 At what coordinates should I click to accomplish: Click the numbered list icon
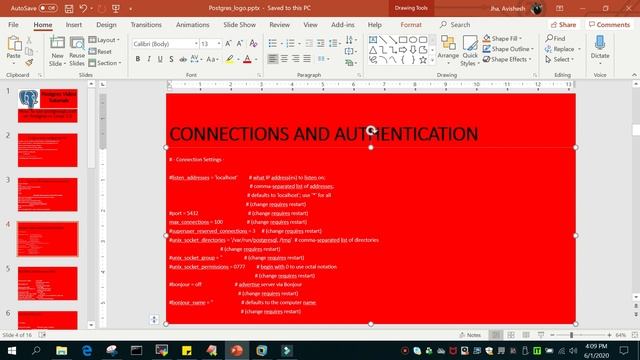[x=290, y=43]
